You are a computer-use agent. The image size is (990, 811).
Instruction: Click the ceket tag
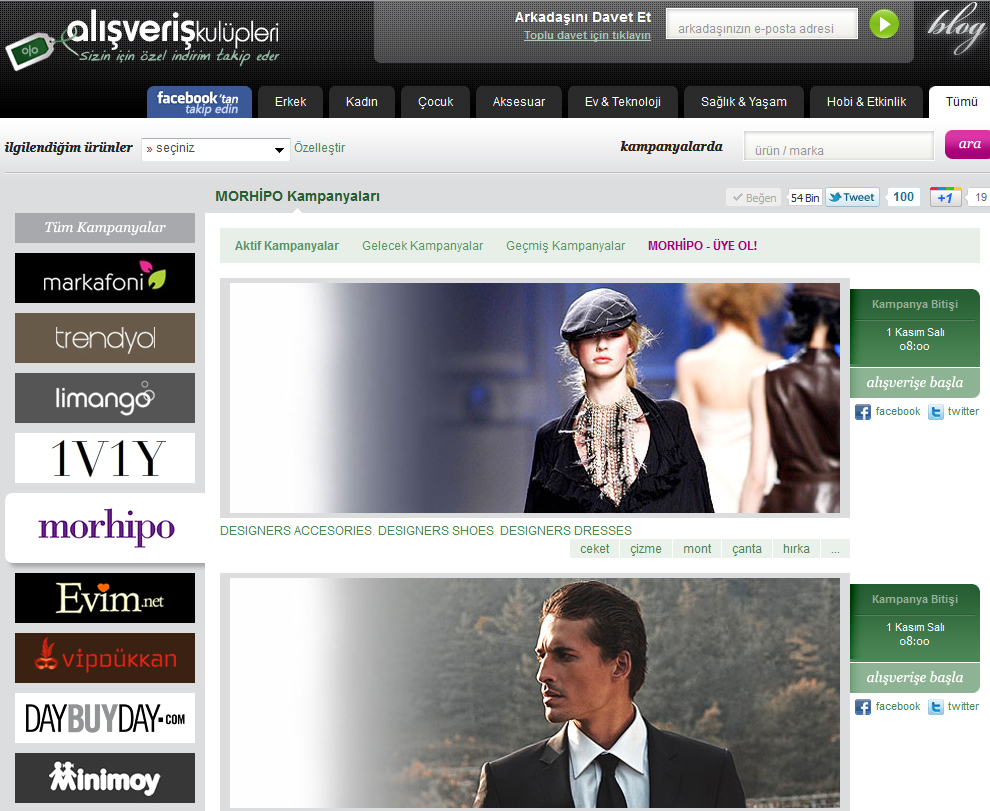595,549
